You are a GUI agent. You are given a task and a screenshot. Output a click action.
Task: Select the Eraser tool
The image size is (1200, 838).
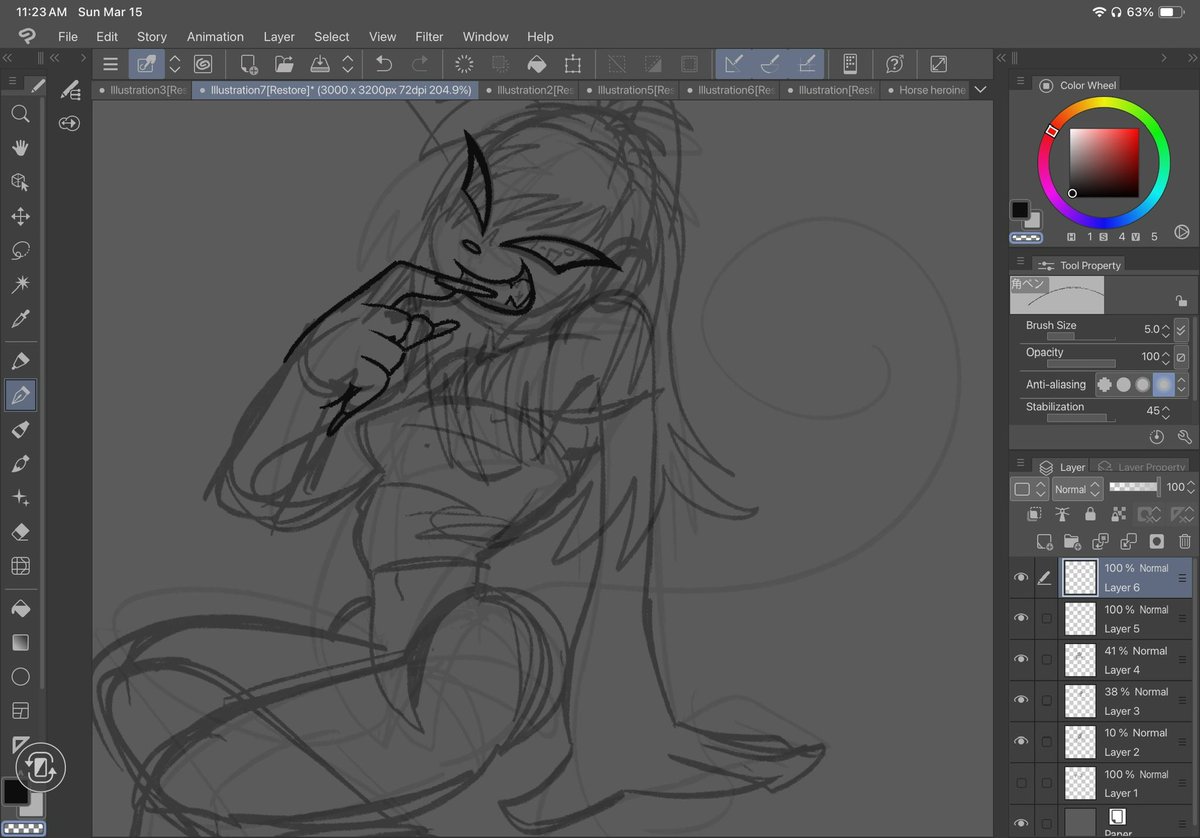pyautogui.click(x=20, y=532)
